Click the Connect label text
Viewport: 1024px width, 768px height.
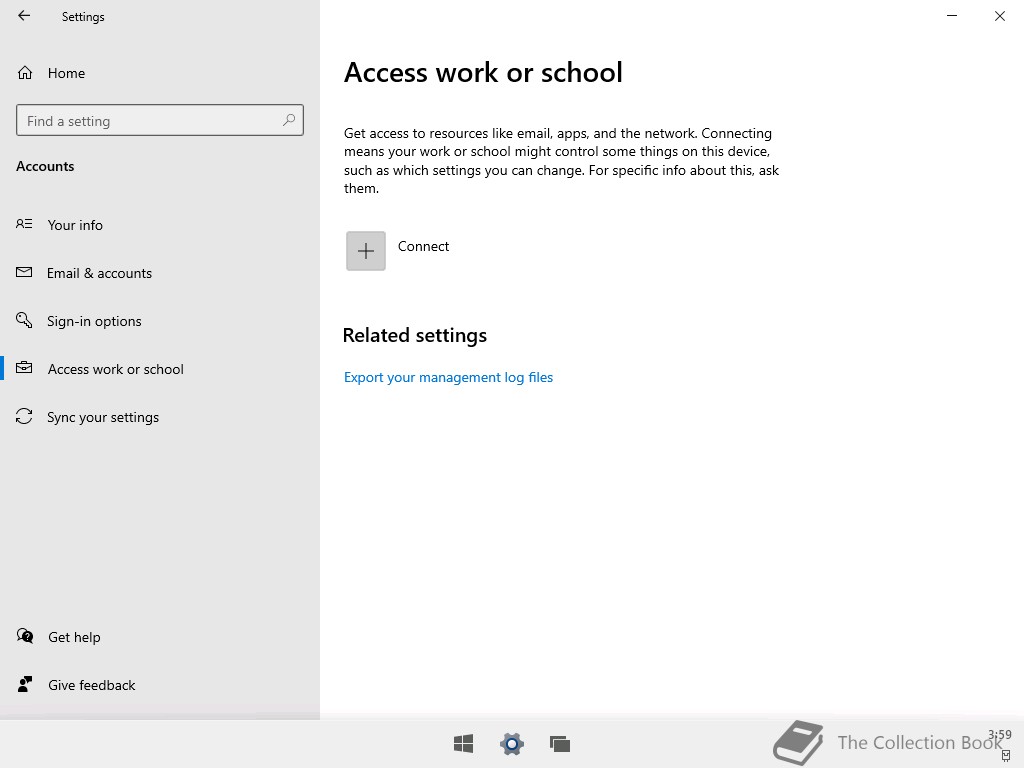click(x=423, y=246)
